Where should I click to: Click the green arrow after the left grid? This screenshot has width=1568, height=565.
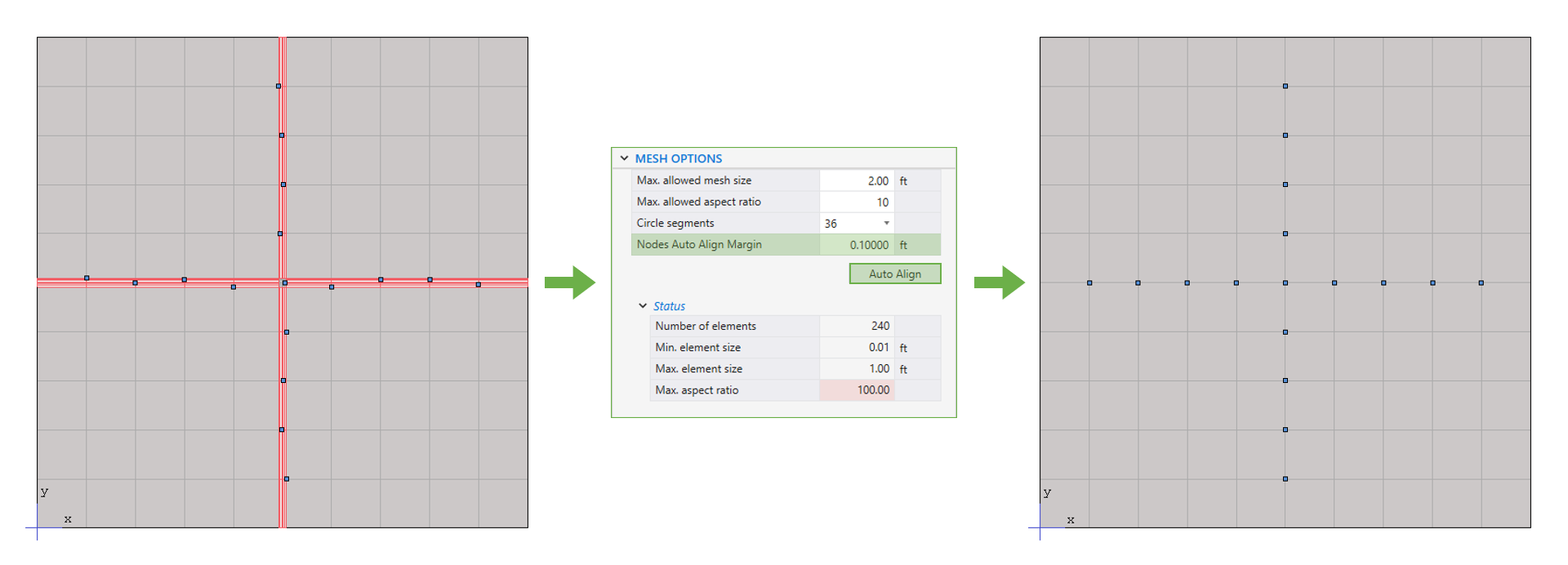(570, 282)
